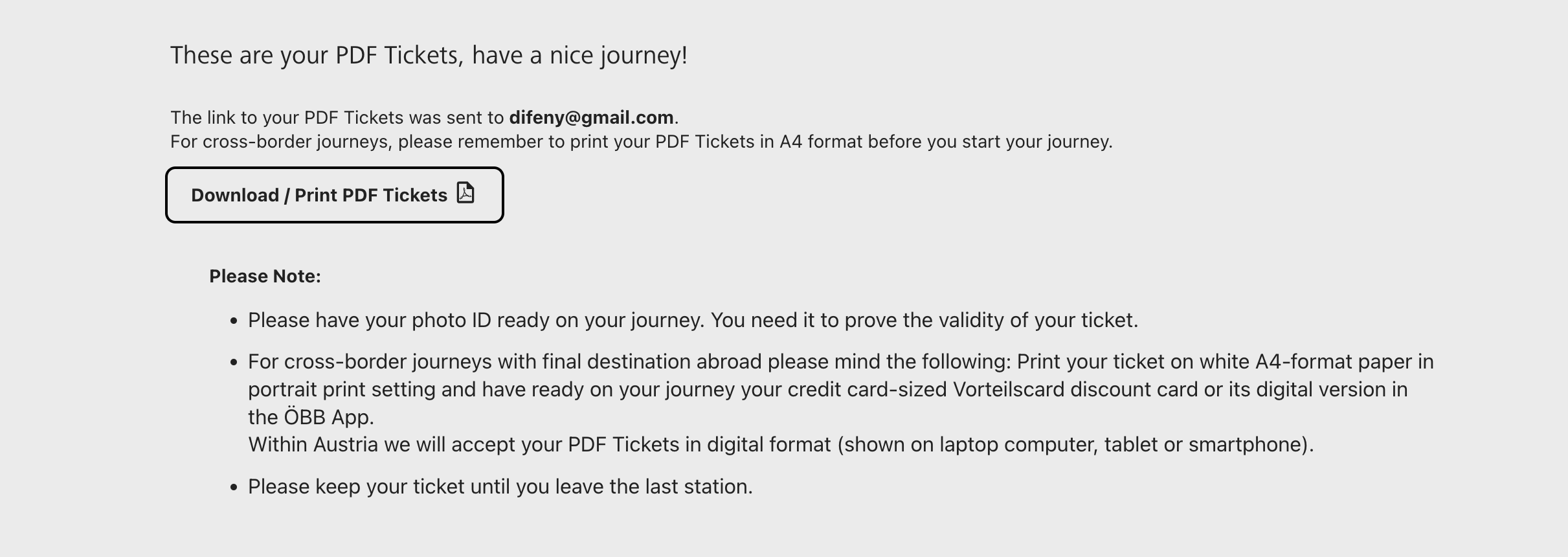Viewport: 1568px width, 557px height.
Task: Click the 'the ÖBB App.' text line
Action: click(x=311, y=417)
